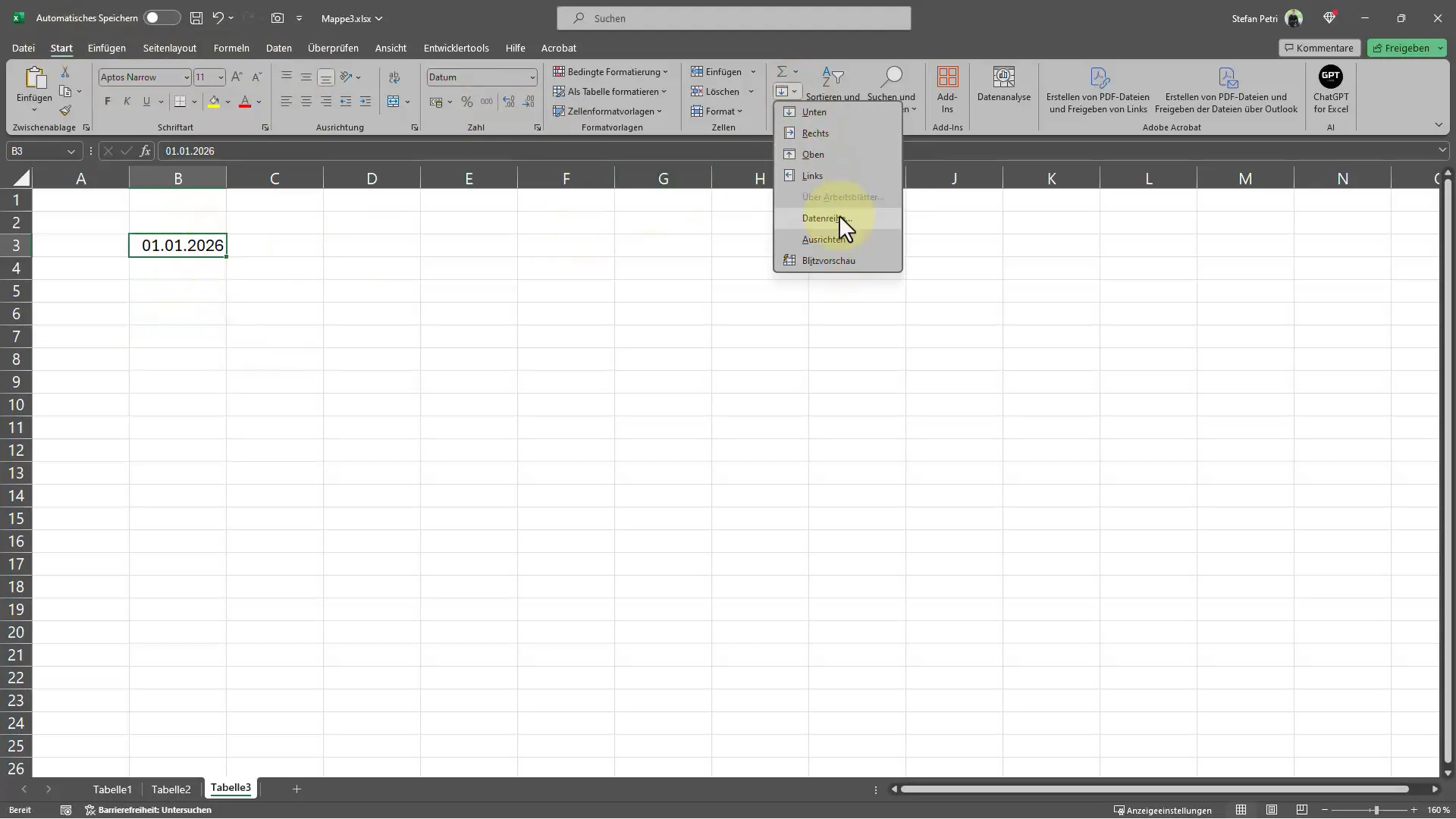Switch to Tabelle2 worksheet tab

pyautogui.click(x=170, y=789)
